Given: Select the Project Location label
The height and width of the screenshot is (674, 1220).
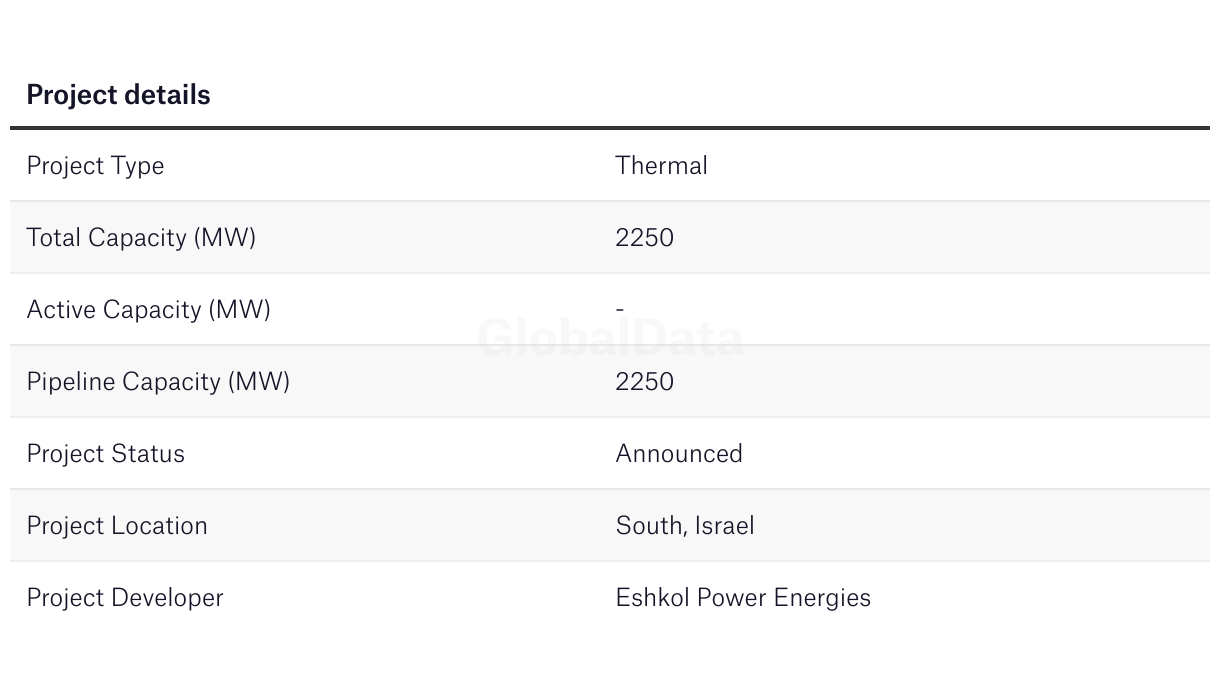Looking at the screenshot, I should (x=117, y=526).
